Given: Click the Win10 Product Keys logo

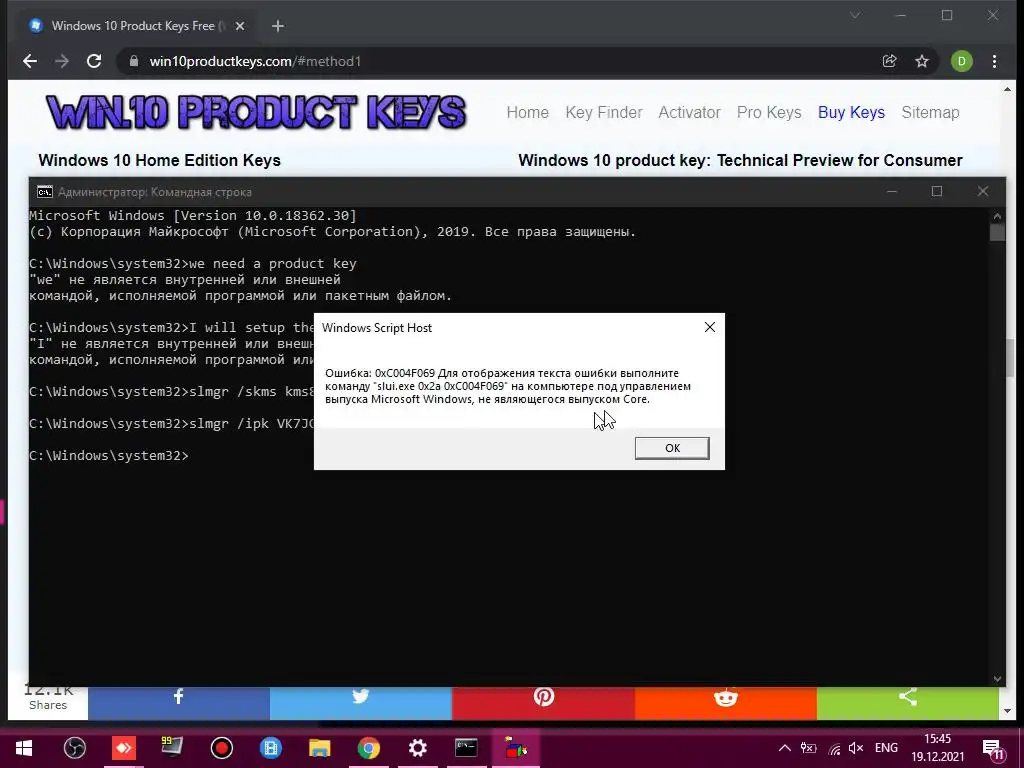Looking at the screenshot, I should point(256,112).
